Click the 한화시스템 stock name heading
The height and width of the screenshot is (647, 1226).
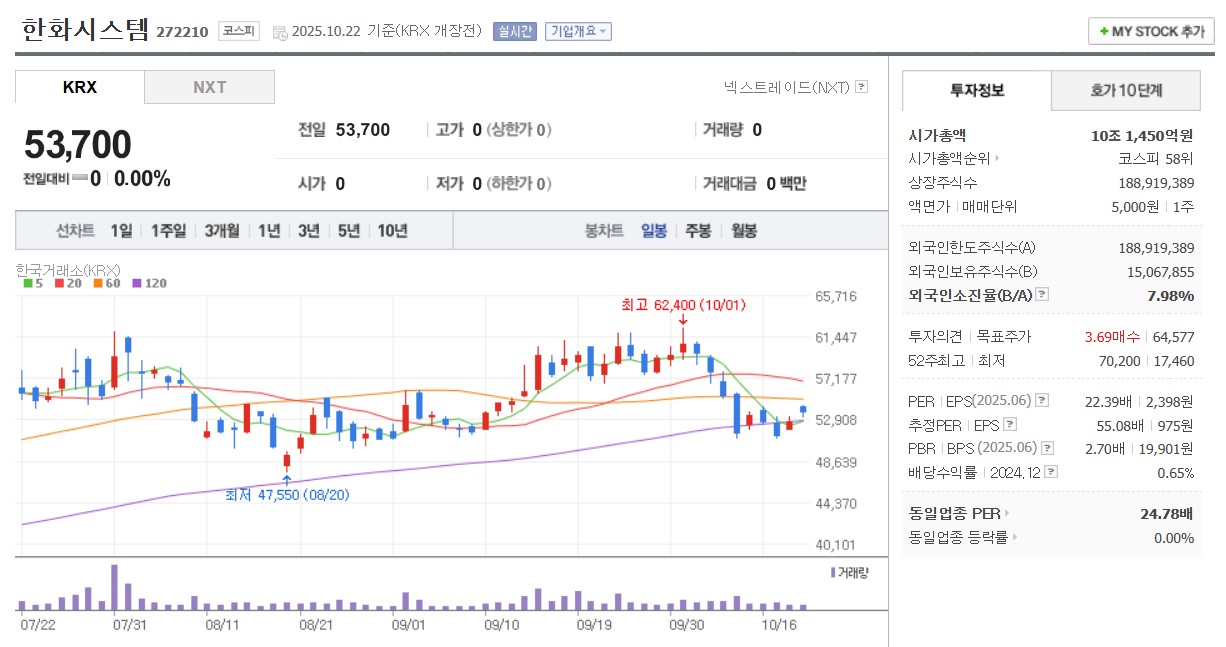84,29
